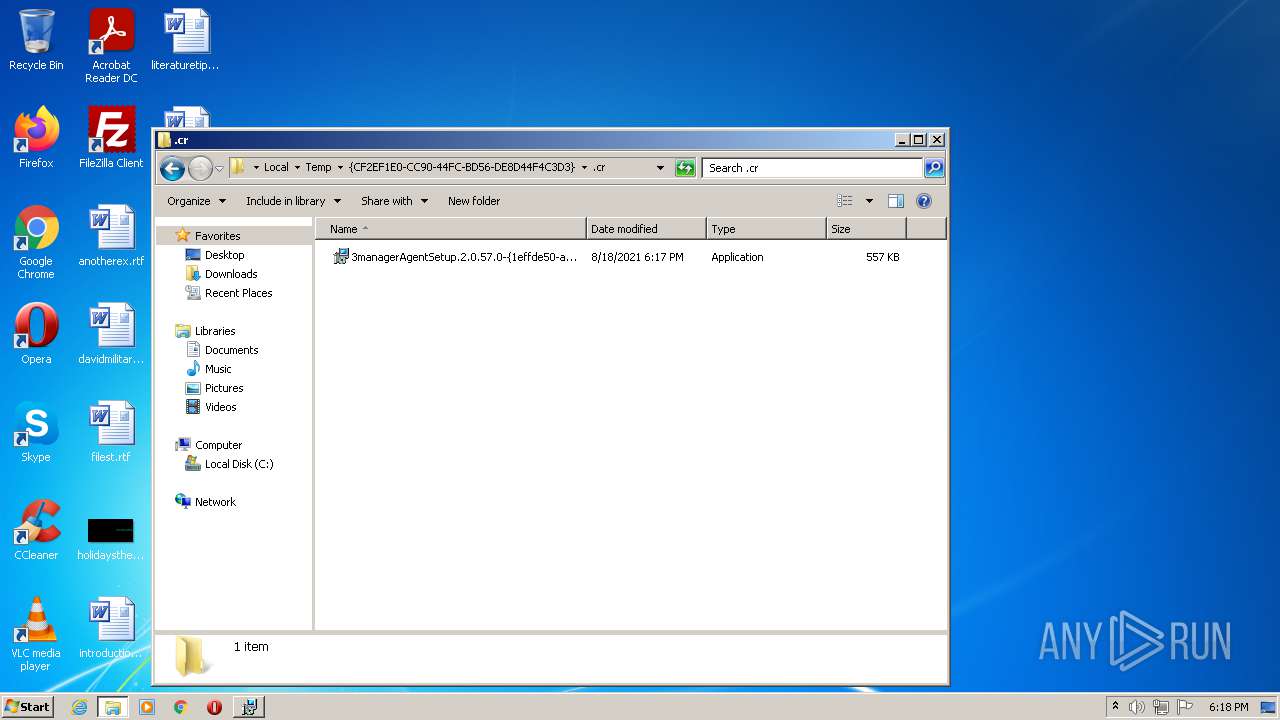1280x720 pixels.
Task: Expand dropdown after the GUID folder
Action: [584, 168]
